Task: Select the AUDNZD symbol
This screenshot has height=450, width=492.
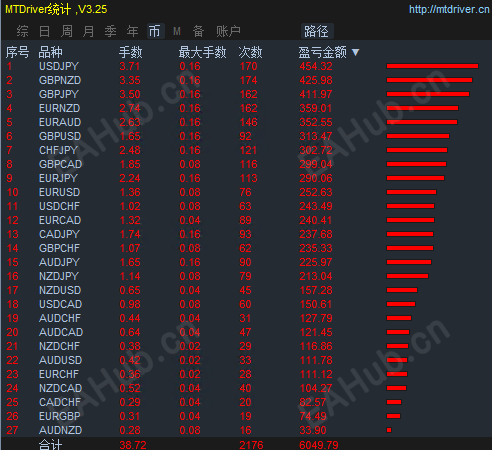Action: point(60,430)
